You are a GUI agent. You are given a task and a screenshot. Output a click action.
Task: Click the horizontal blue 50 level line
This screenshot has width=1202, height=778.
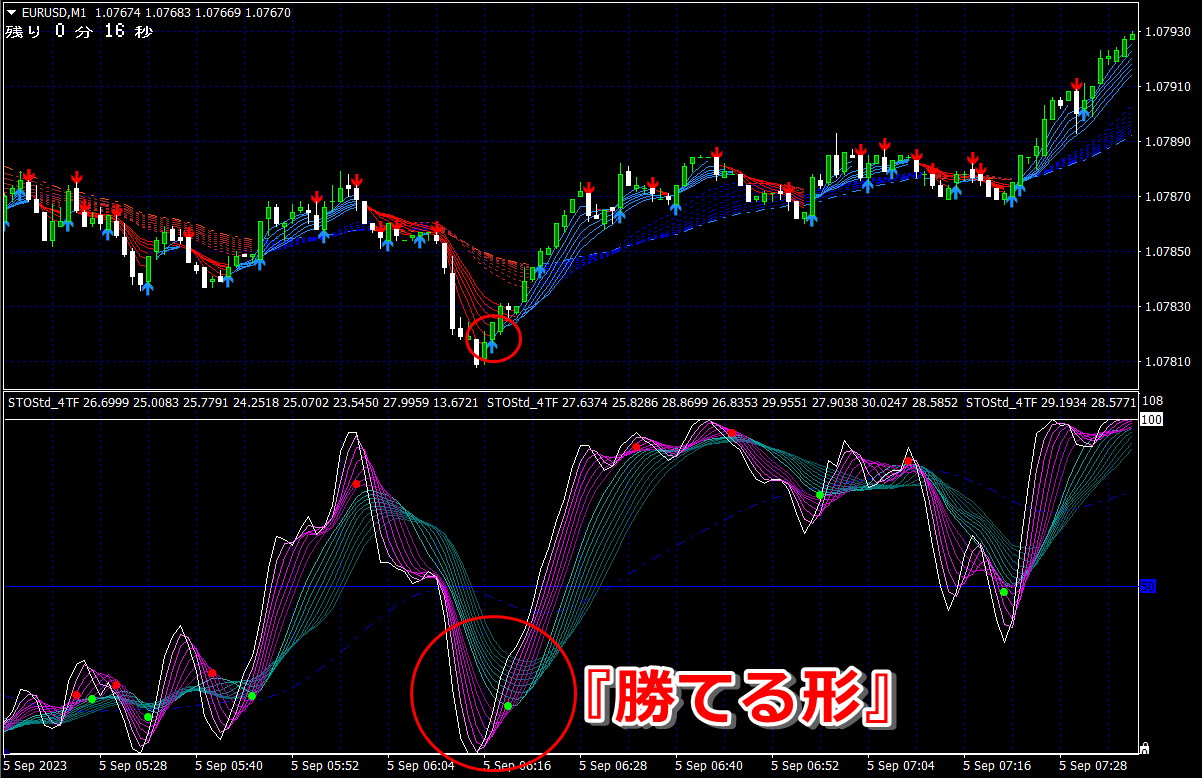click(x=571, y=587)
